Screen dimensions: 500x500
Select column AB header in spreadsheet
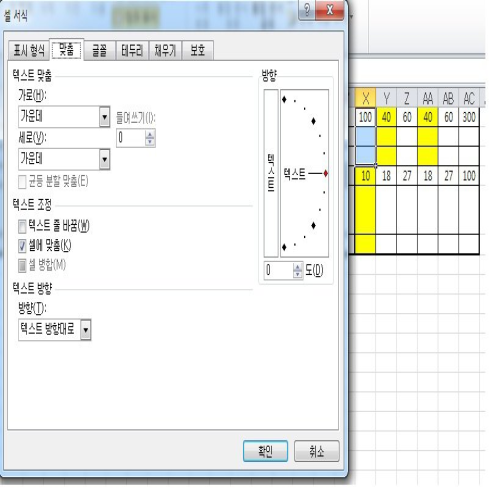click(x=448, y=98)
